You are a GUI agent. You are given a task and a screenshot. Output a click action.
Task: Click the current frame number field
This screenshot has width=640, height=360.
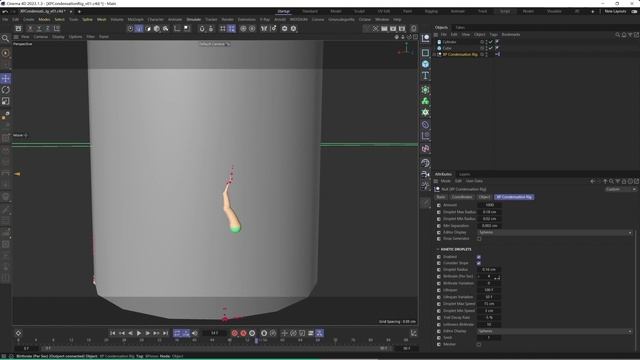[x=214, y=333]
